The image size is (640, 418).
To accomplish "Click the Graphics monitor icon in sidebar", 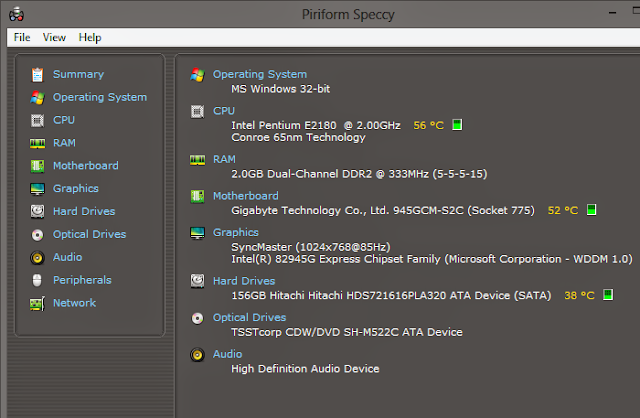I will 37,189.
